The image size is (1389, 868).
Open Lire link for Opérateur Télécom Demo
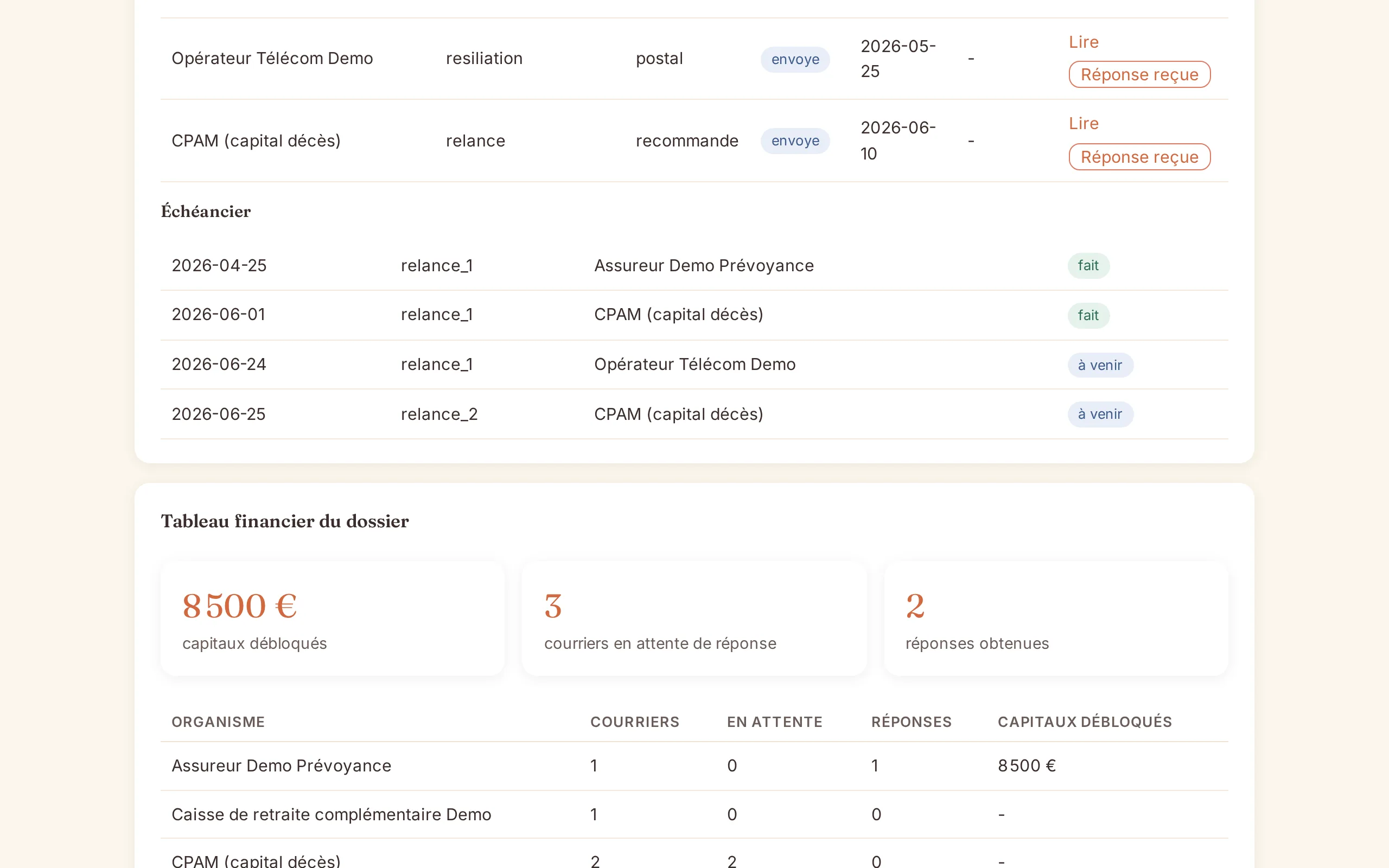(x=1083, y=42)
